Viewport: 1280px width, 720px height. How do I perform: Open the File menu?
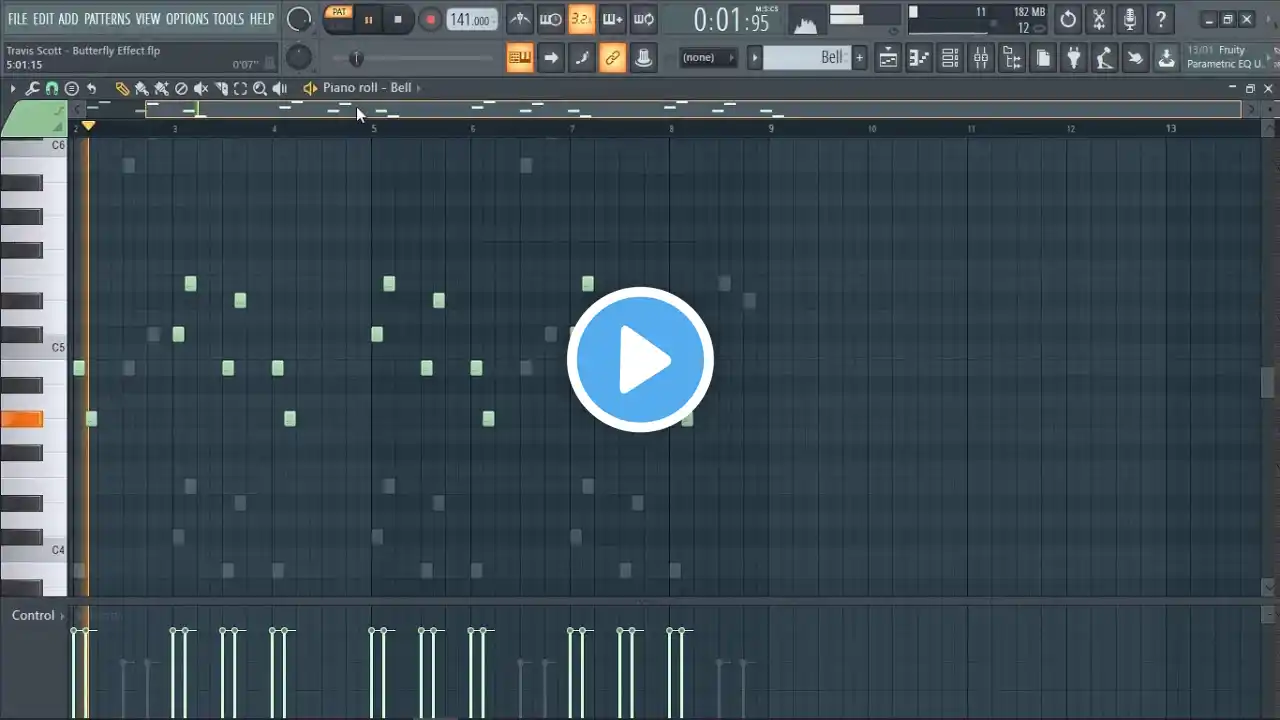coord(18,19)
